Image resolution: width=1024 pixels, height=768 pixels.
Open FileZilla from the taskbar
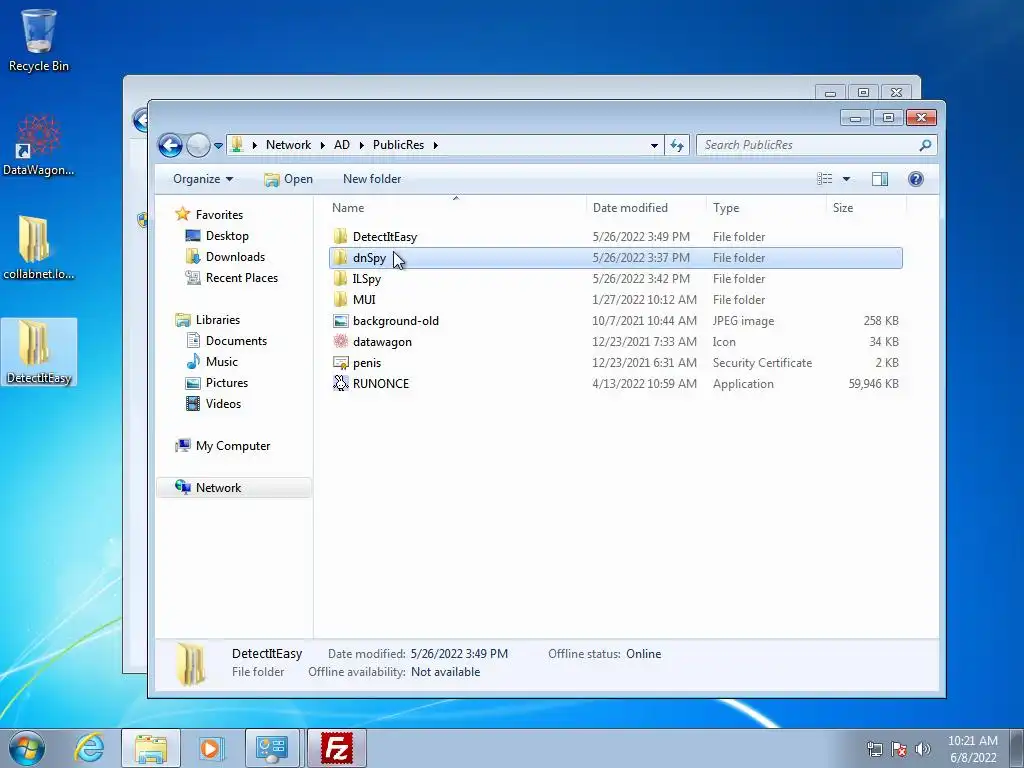pyautogui.click(x=337, y=748)
